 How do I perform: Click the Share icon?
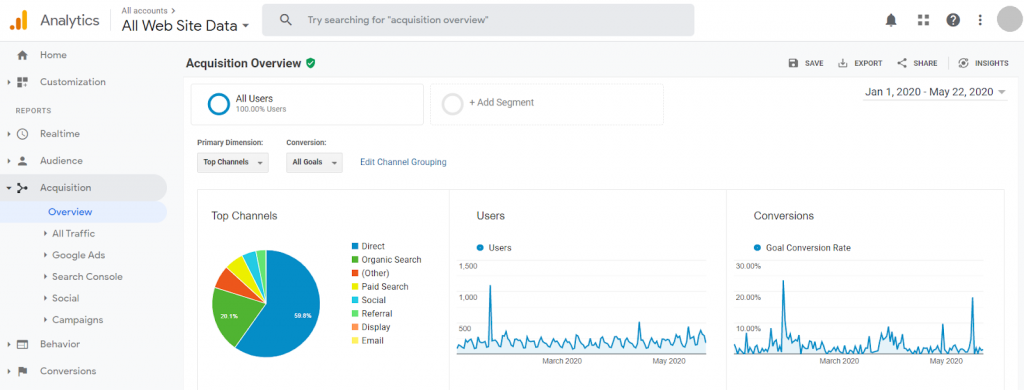pyautogui.click(x=902, y=63)
